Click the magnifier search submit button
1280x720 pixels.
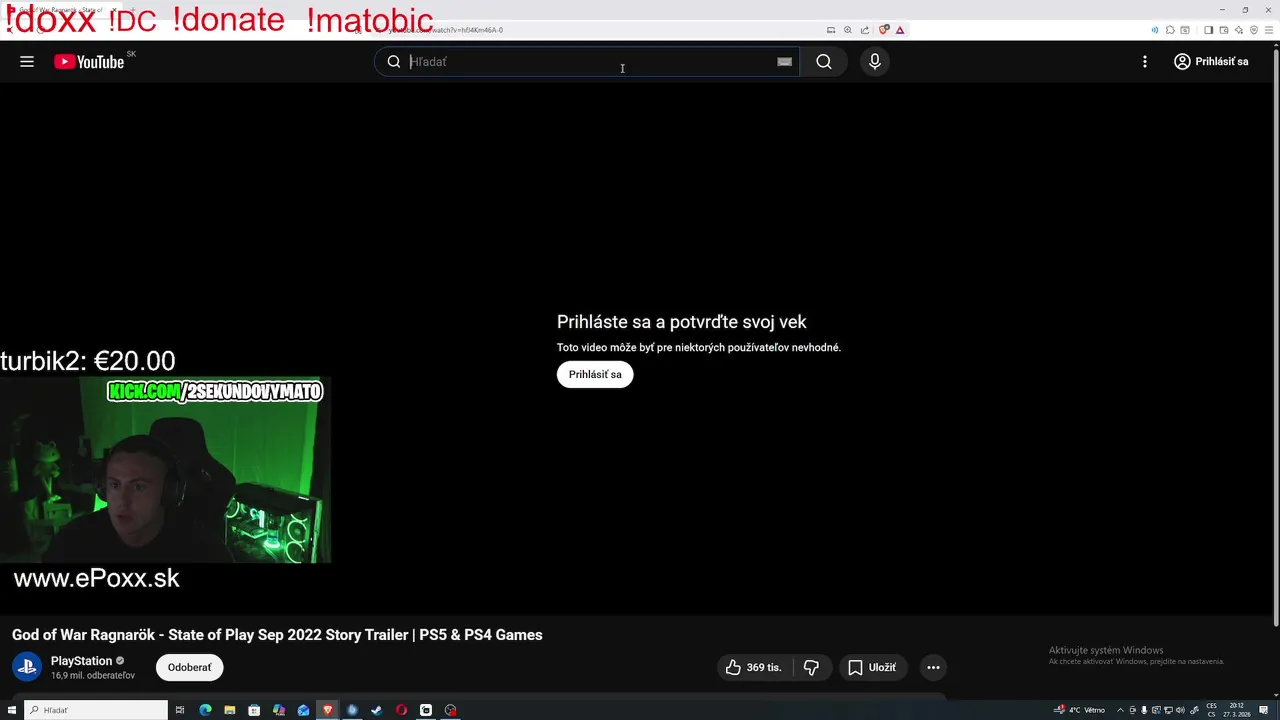pyautogui.click(x=824, y=62)
